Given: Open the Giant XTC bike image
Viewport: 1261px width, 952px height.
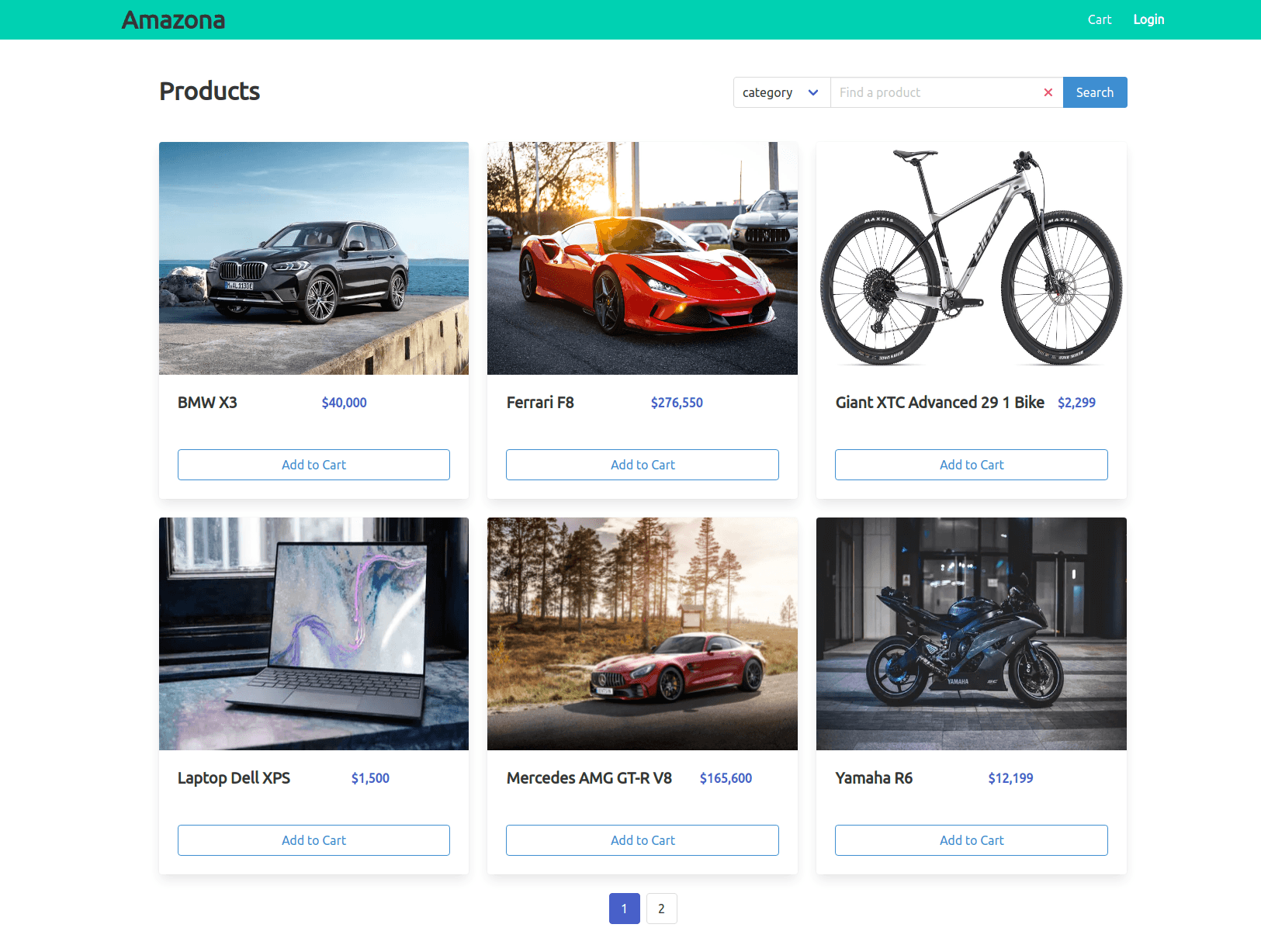Looking at the screenshot, I should (972, 258).
